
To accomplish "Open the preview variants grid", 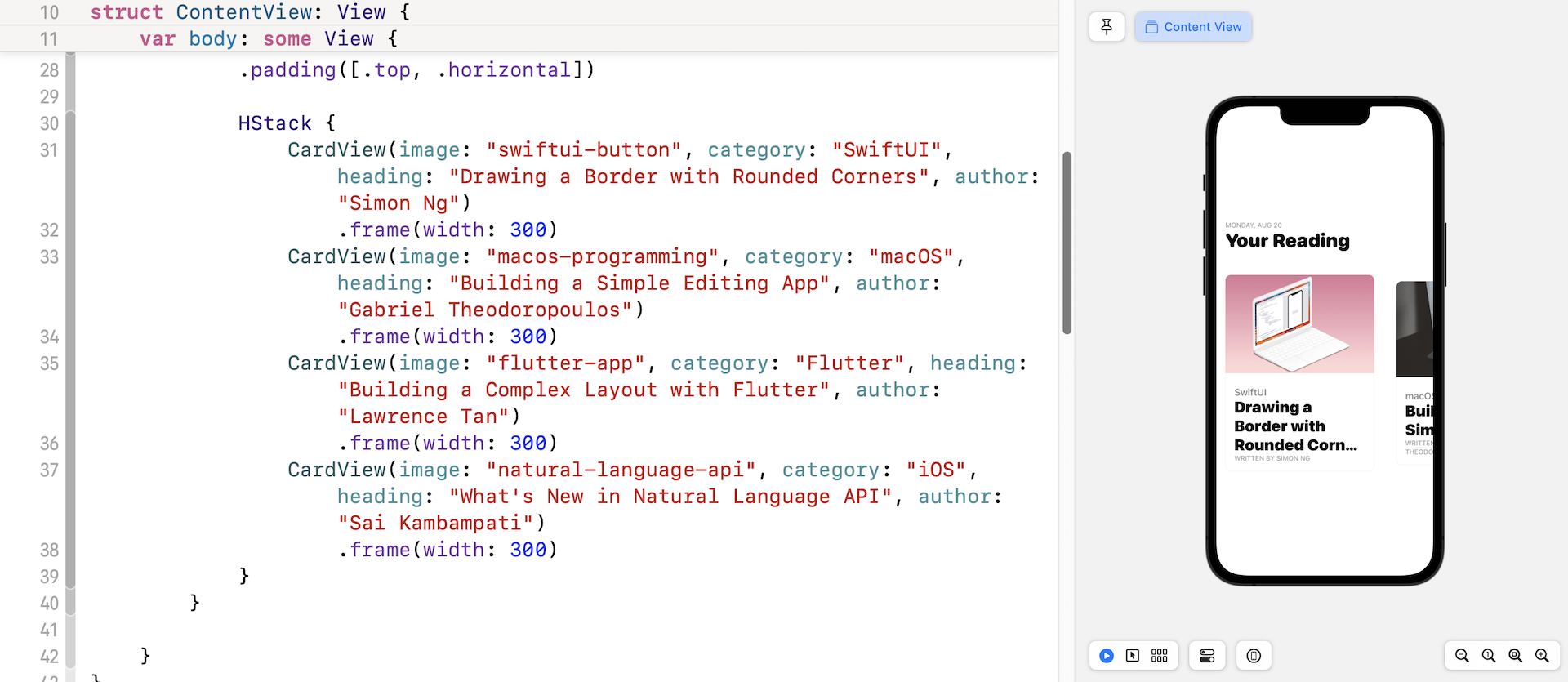I will click(x=1160, y=656).
